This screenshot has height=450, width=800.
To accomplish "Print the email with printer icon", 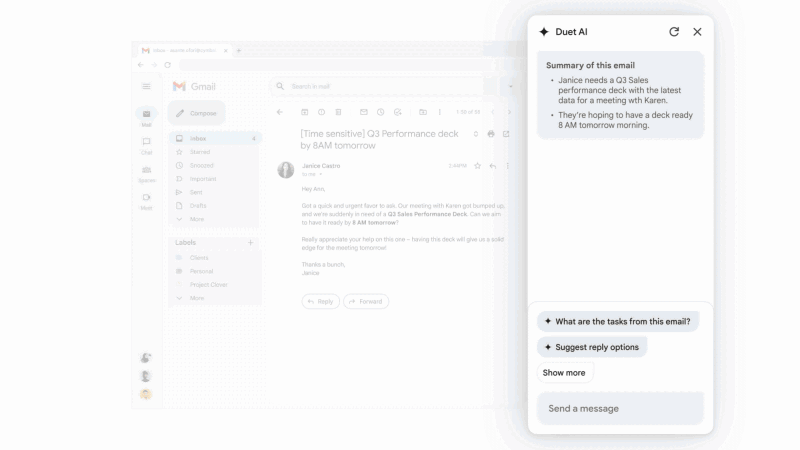I will pos(491,134).
